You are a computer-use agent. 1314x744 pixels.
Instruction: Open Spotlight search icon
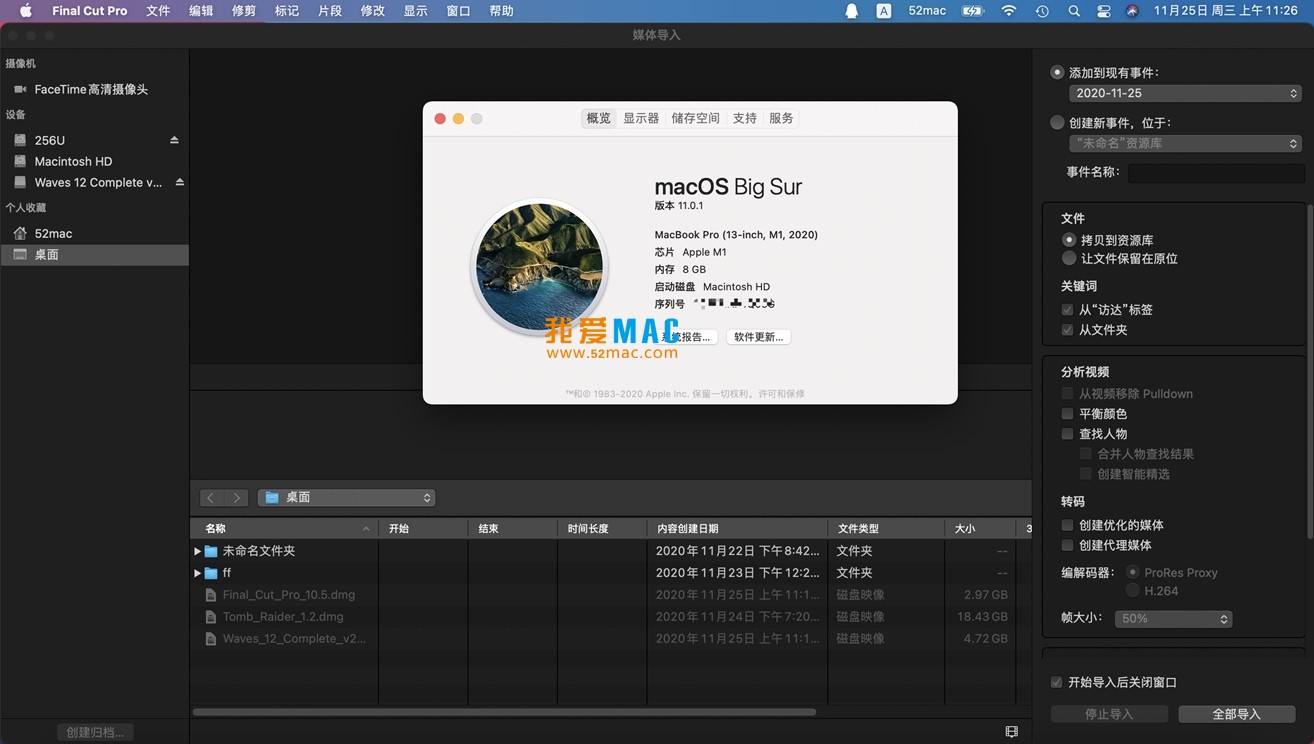tap(1074, 11)
